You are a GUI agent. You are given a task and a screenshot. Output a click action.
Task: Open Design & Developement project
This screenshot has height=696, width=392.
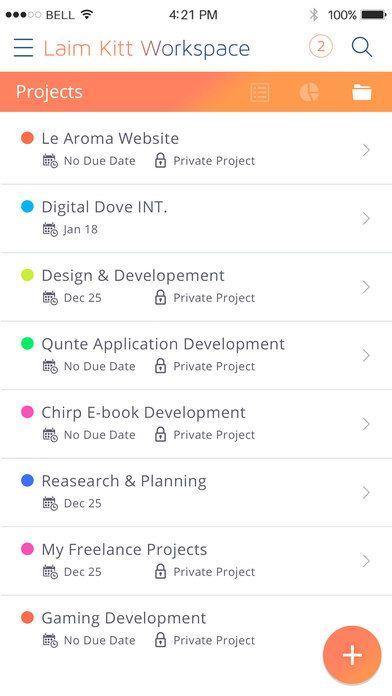(196, 287)
